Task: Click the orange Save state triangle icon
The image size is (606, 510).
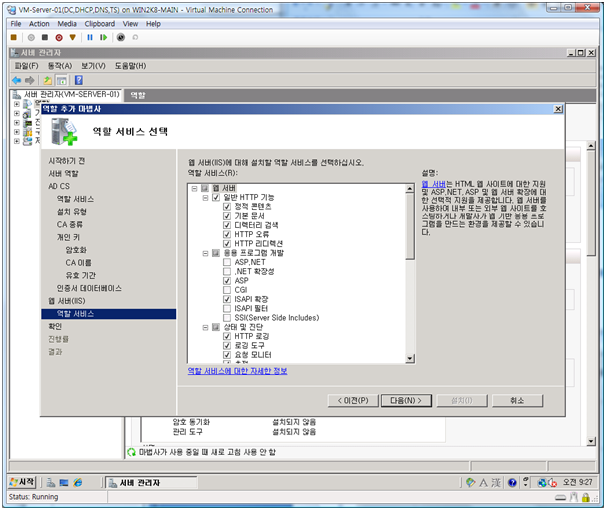Action: [x=72, y=37]
